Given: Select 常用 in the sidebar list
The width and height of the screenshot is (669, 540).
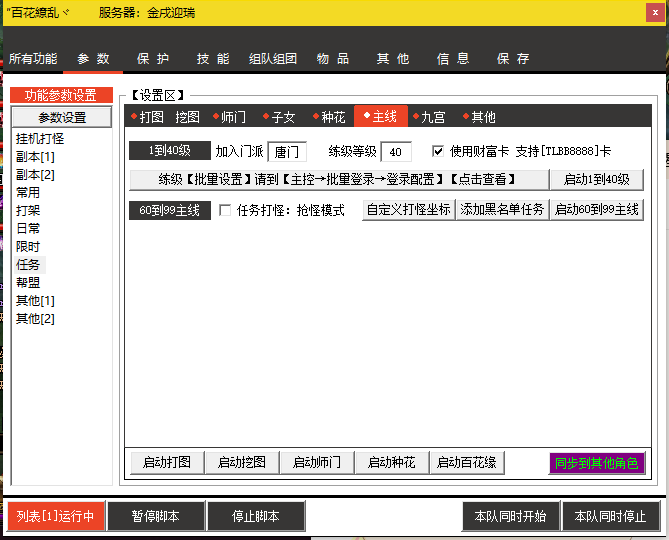Looking at the screenshot, I should click(28, 192).
